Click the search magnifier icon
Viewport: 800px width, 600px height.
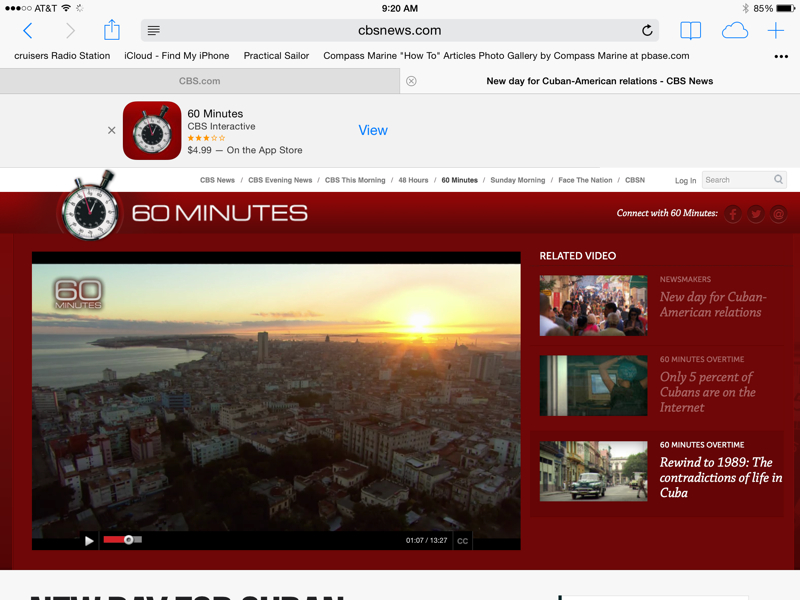pos(778,180)
